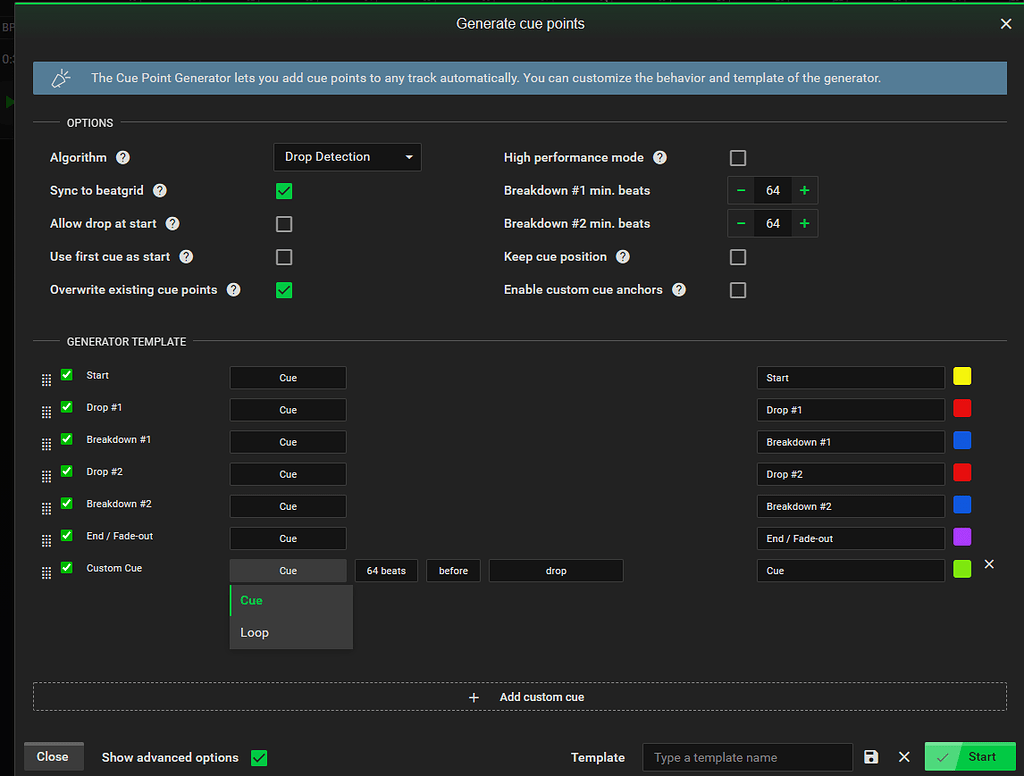
Task: Select Loop from the open type menu
Action: [x=254, y=632]
